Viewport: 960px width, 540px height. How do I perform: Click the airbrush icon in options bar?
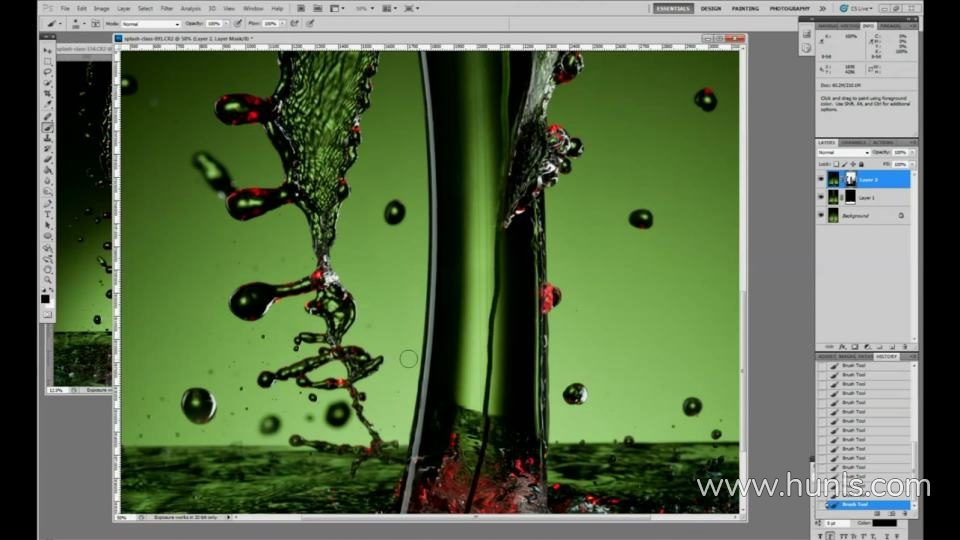[294, 23]
